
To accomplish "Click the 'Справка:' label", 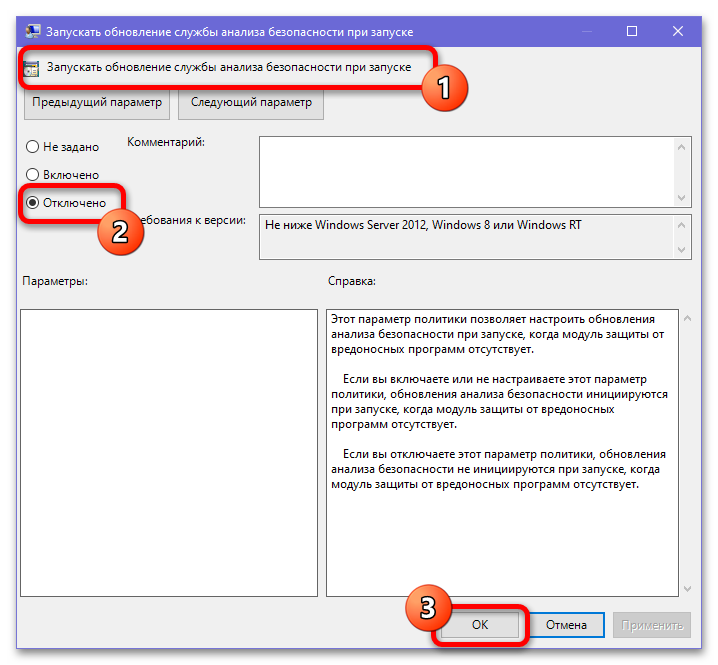I will click(352, 281).
